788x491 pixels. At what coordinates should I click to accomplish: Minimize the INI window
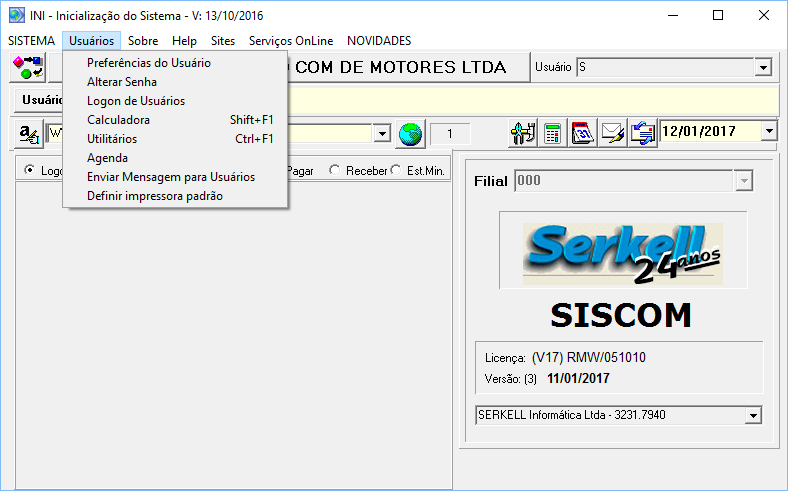673,16
